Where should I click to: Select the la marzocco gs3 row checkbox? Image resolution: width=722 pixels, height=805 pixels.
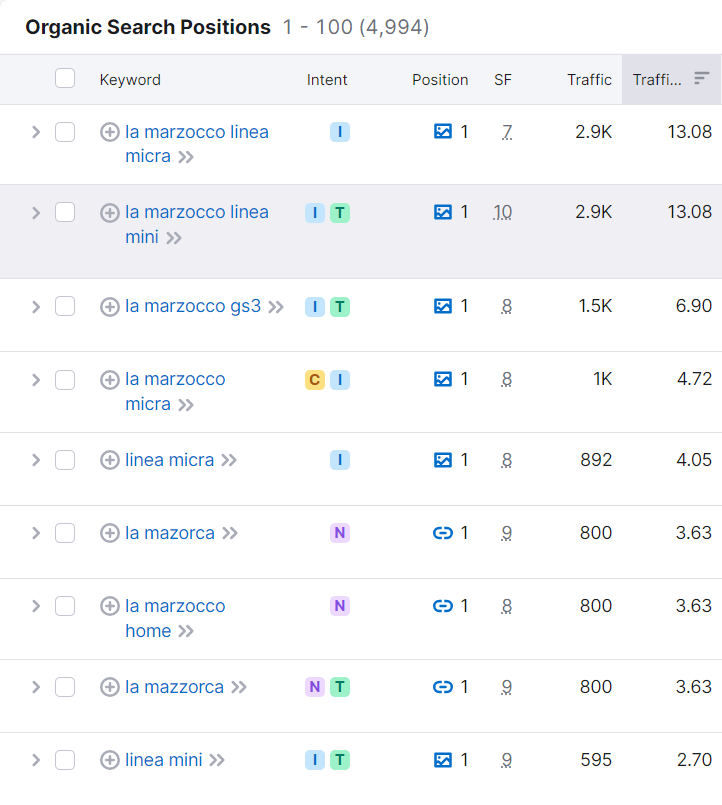65,306
